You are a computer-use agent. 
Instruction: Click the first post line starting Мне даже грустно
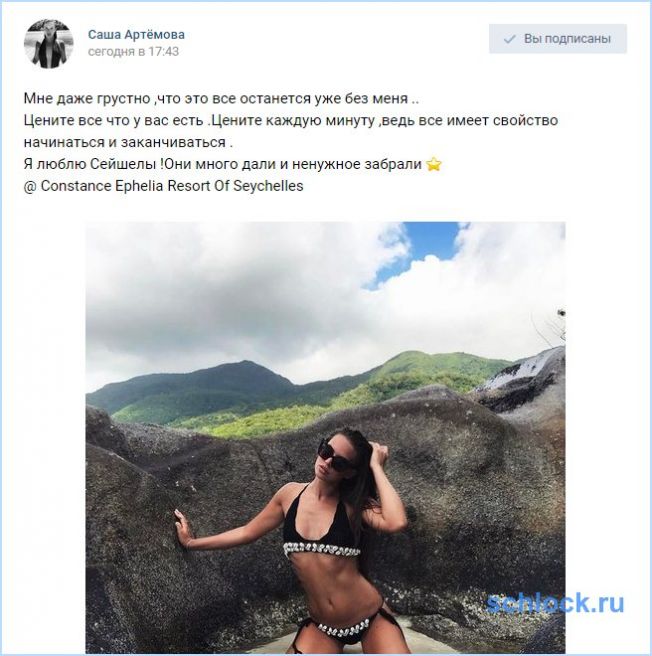tap(221, 99)
